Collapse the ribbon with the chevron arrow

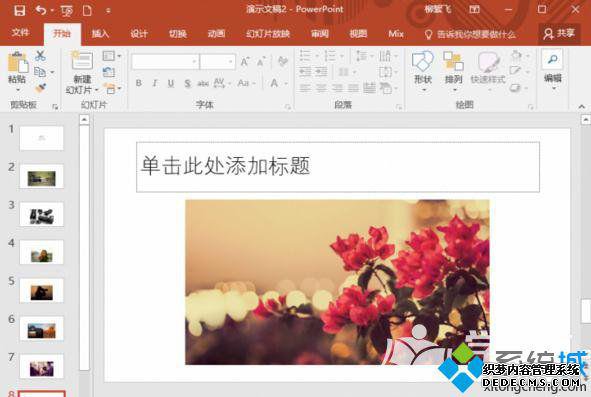click(x=582, y=107)
